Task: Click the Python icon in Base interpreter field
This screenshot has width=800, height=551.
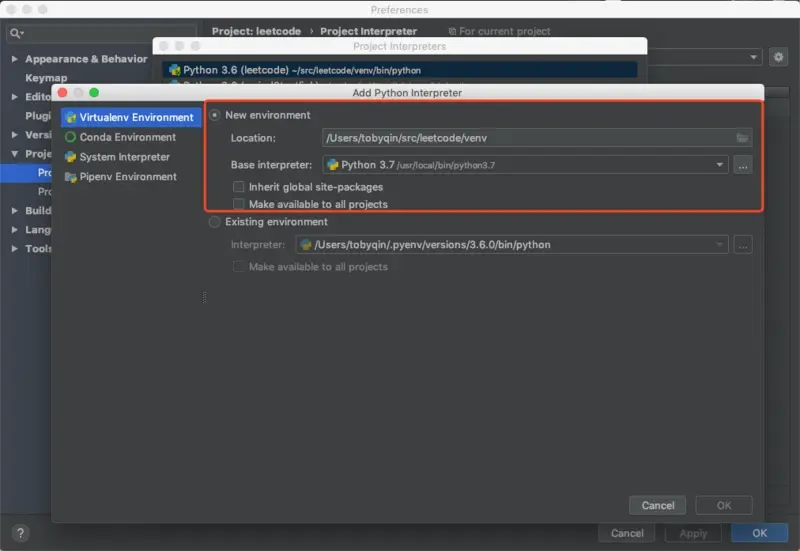Action: click(333, 165)
